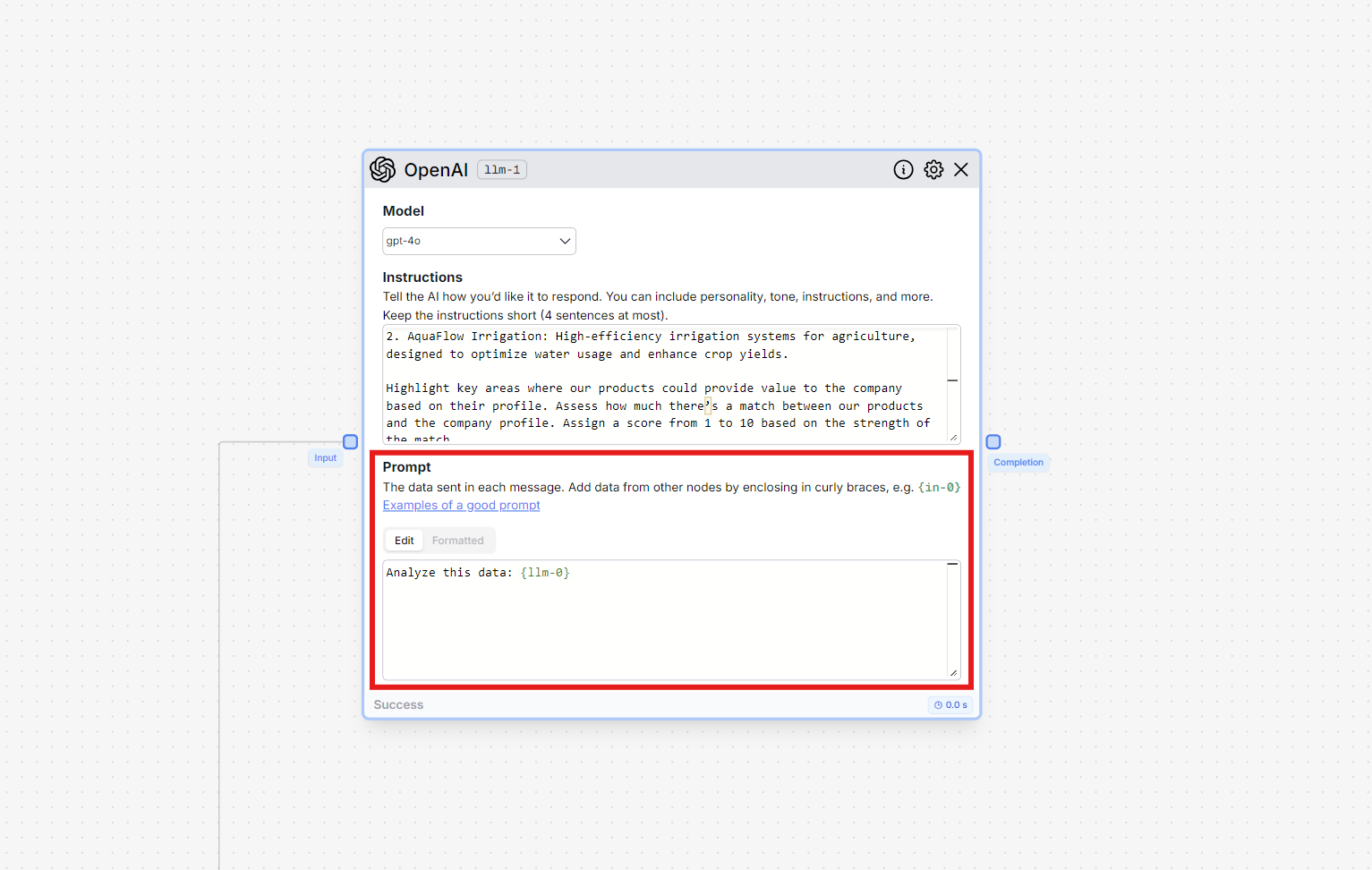Viewport: 1372px width, 870px height.
Task: Click the {in-0} example variable
Action: (939, 488)
